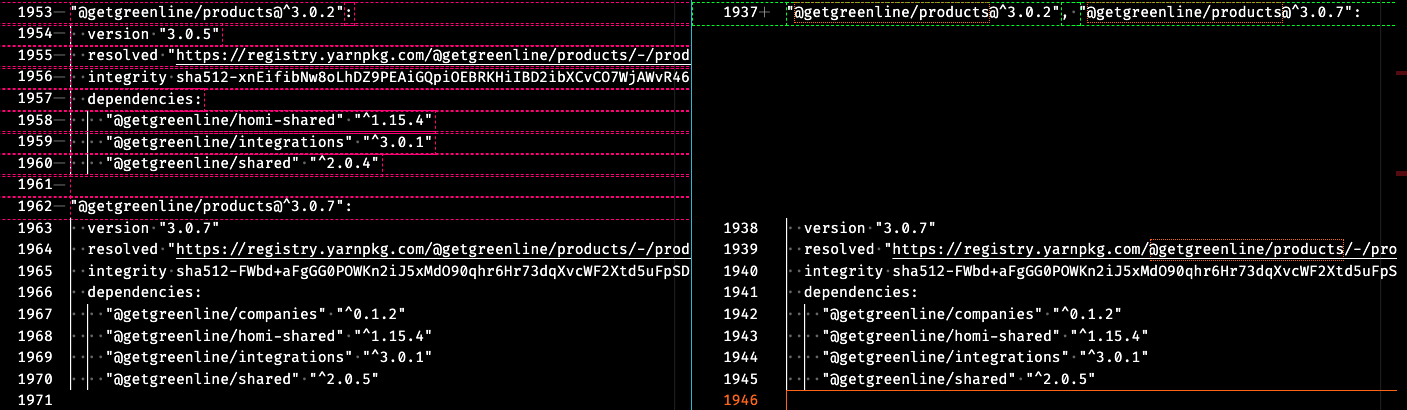
Task: Select line number 1938 in the gutter
Action: [x=740, y=228]
